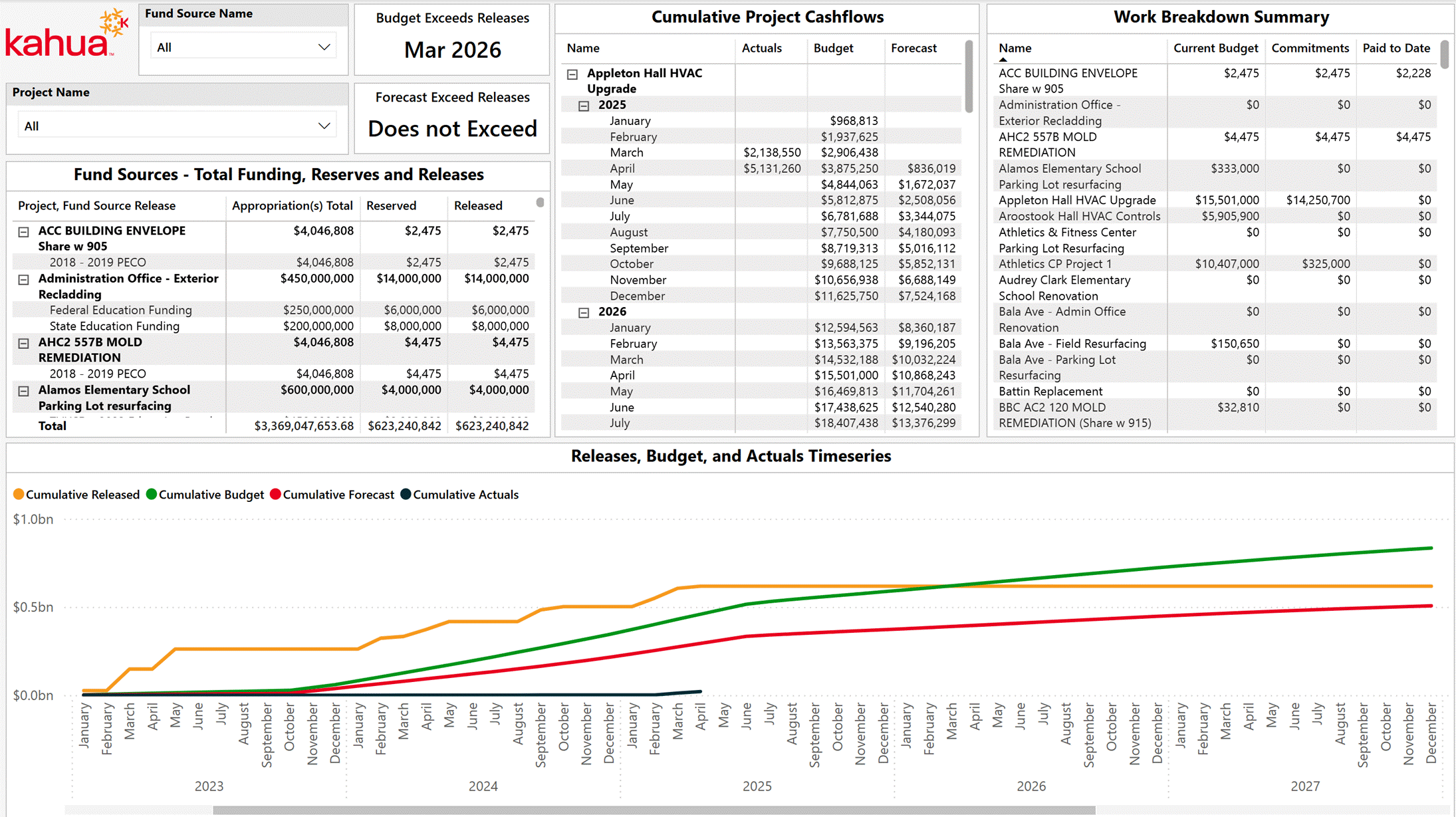Toggle Cumulative Released legend marker
The height and width of the screenshot is (817, 1456).
(19, 495)
